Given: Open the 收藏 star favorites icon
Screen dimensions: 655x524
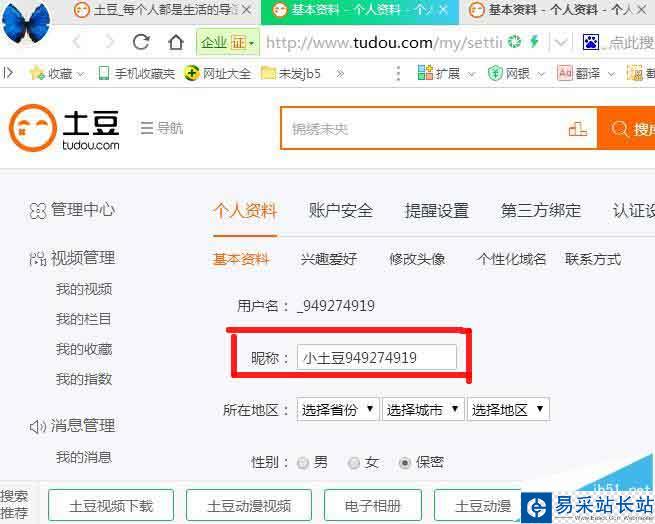Looking at the screenshot, I should [x=37, y=73].
